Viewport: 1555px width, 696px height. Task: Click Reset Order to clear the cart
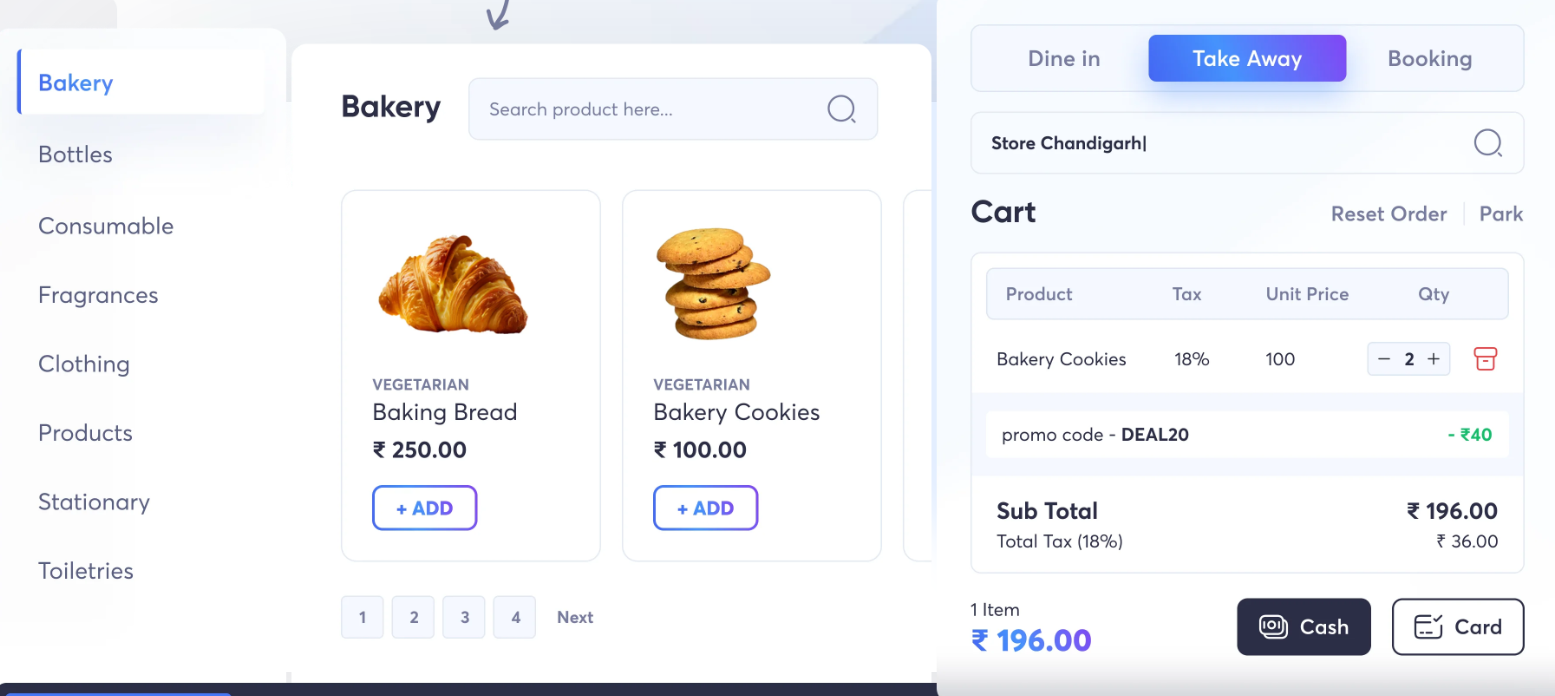[1389, 213]
